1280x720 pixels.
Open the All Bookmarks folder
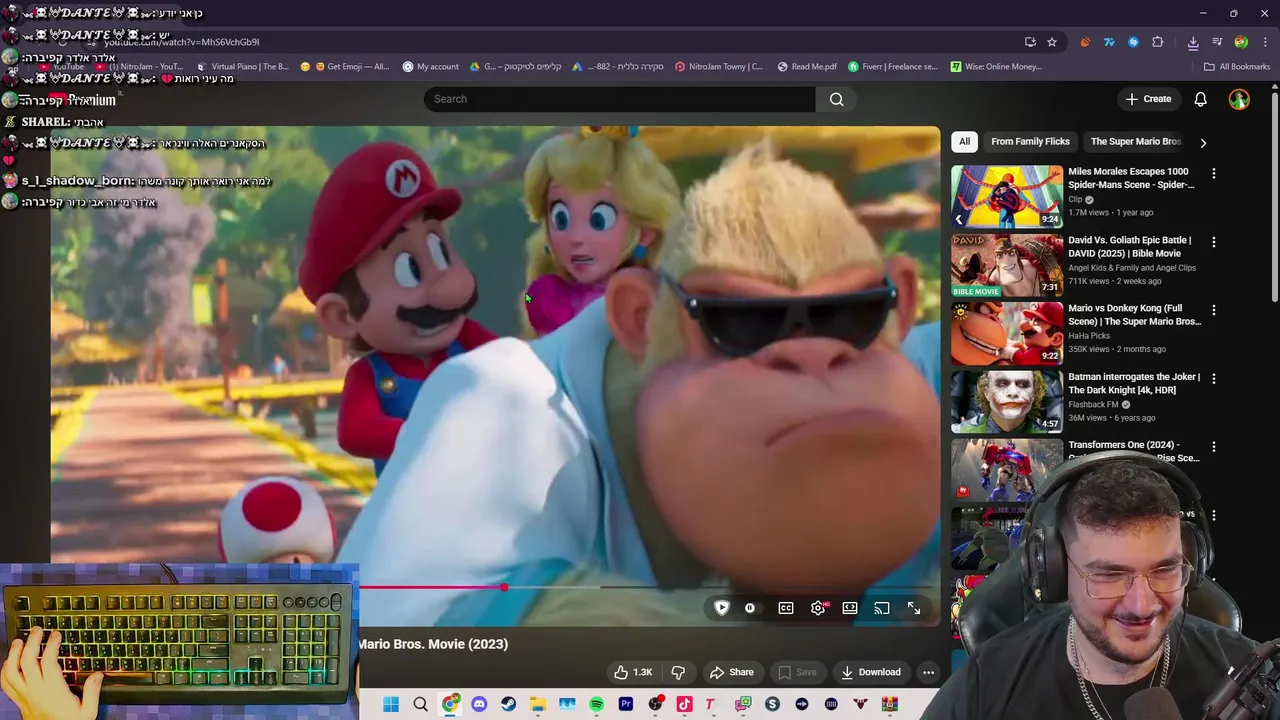1236,67
